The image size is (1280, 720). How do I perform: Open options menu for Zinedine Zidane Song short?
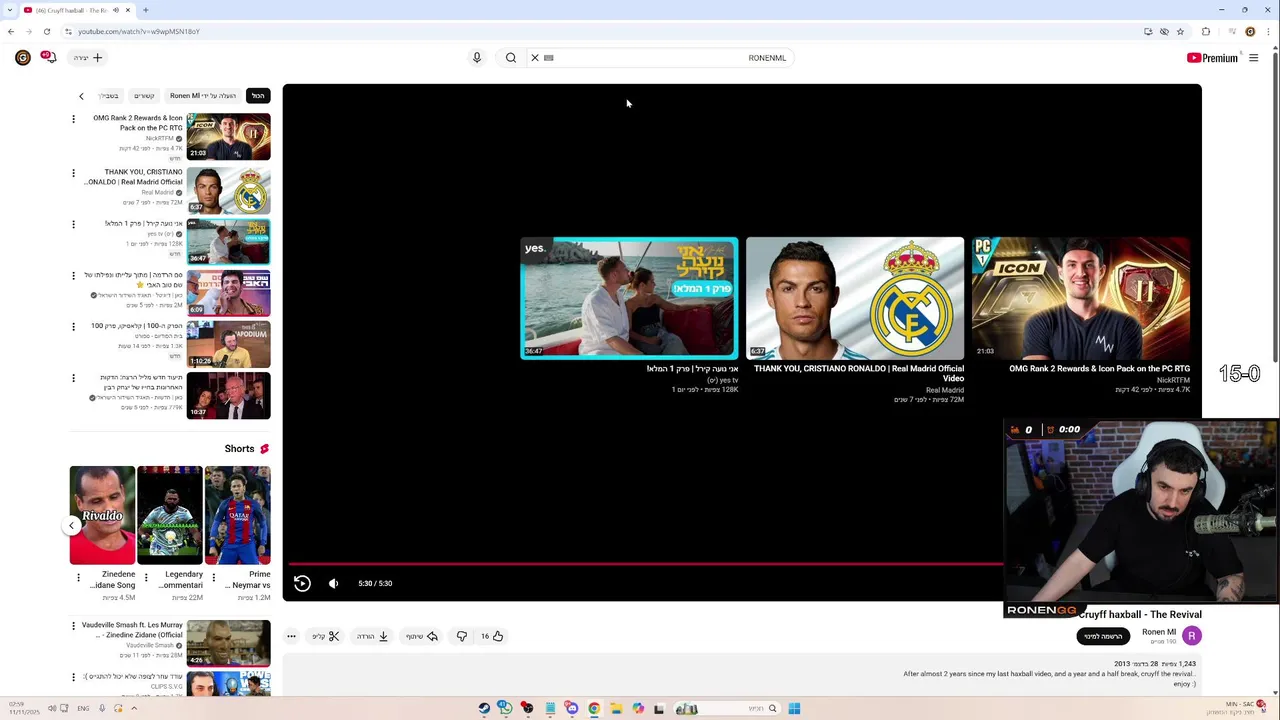(78, 577)
